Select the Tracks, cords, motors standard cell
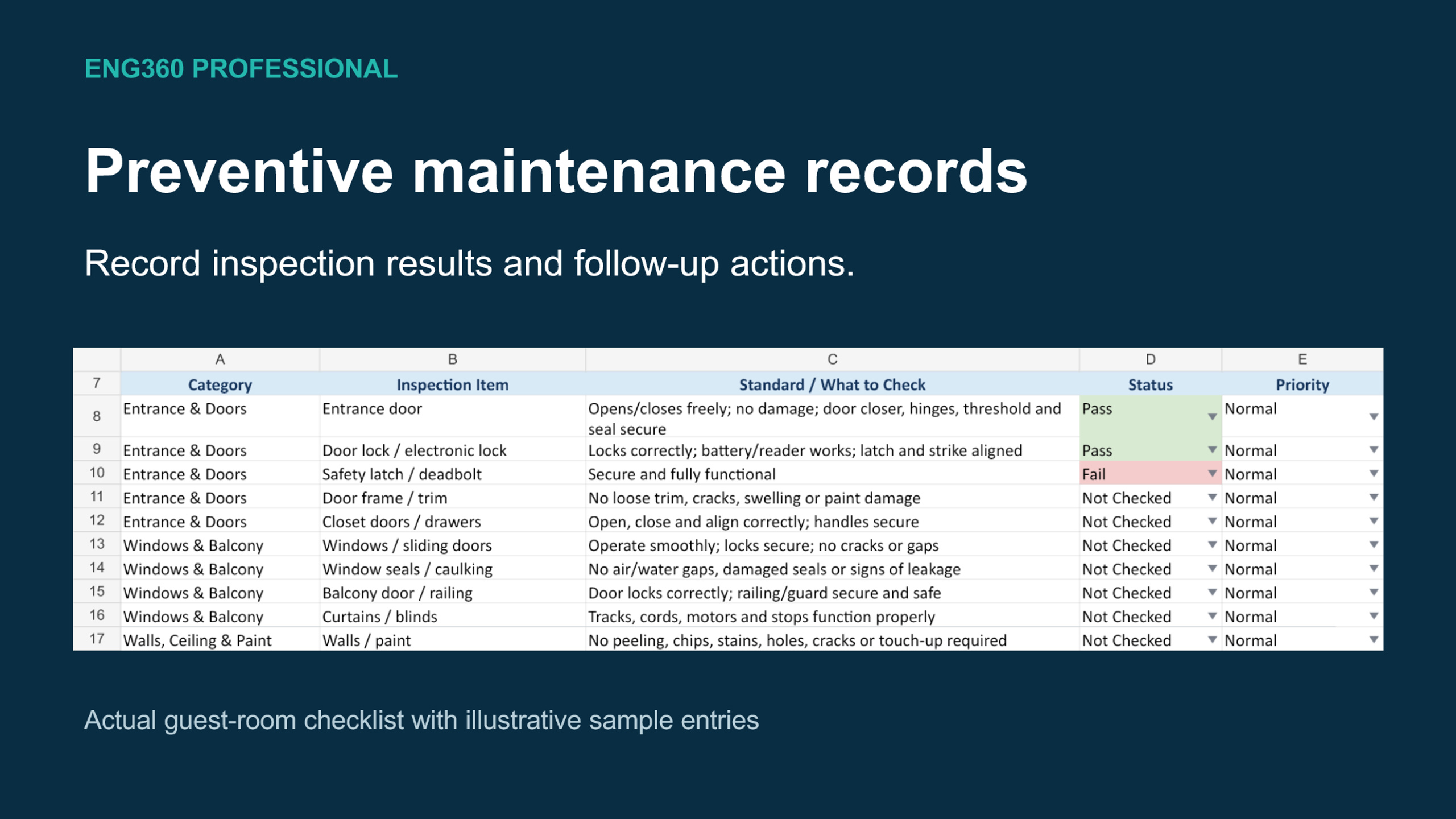The height and width of the screenshot is (819, 1456). 833,615
